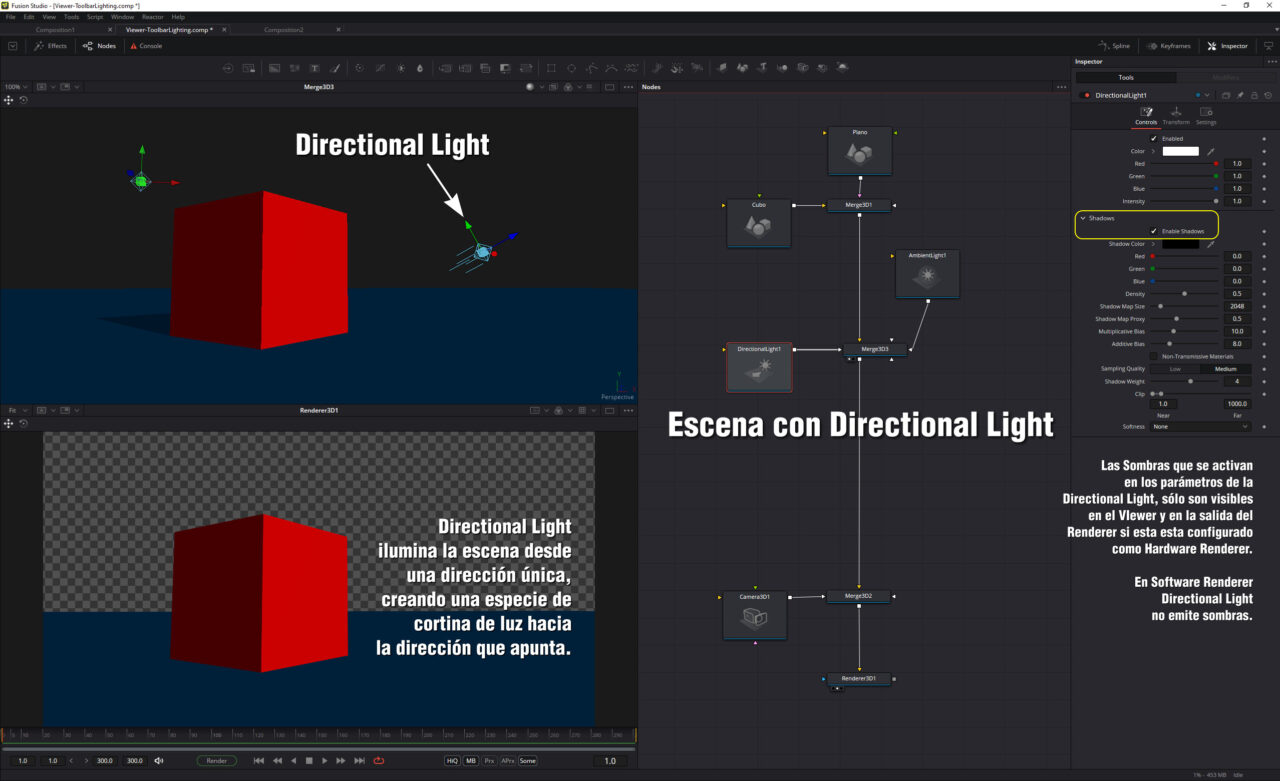The width and height of the screenshot is (1280, 781).
Task: Click the Intensity slider handle
Action: coord(1216,201)
